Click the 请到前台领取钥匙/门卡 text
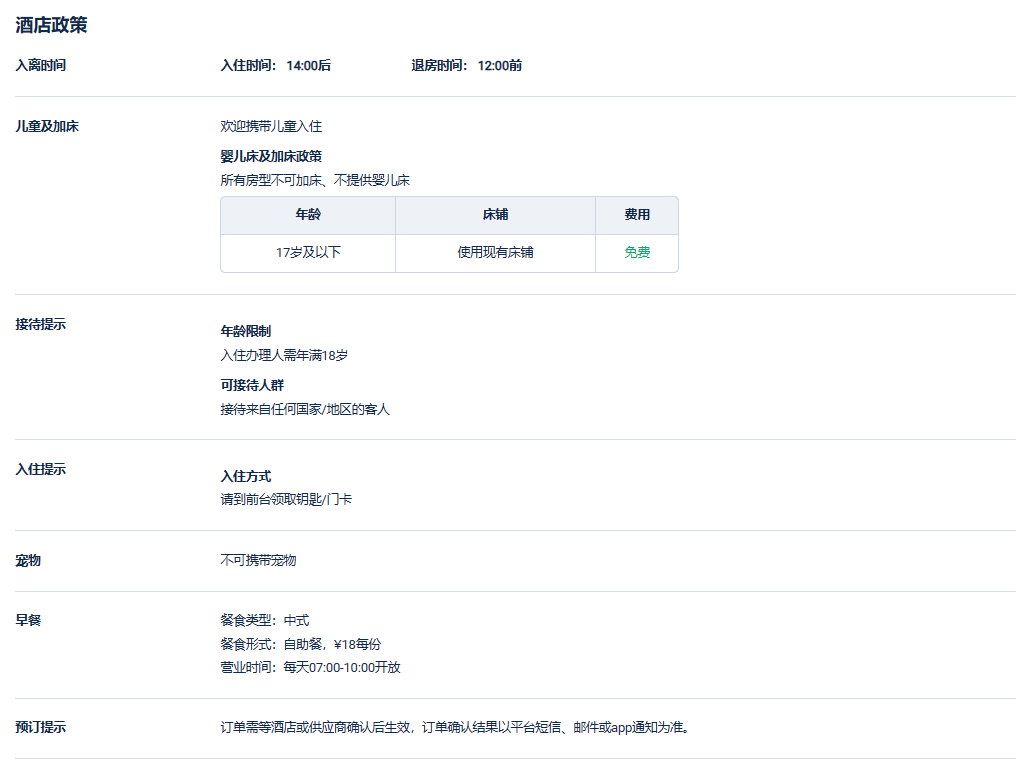 [286, 499]
